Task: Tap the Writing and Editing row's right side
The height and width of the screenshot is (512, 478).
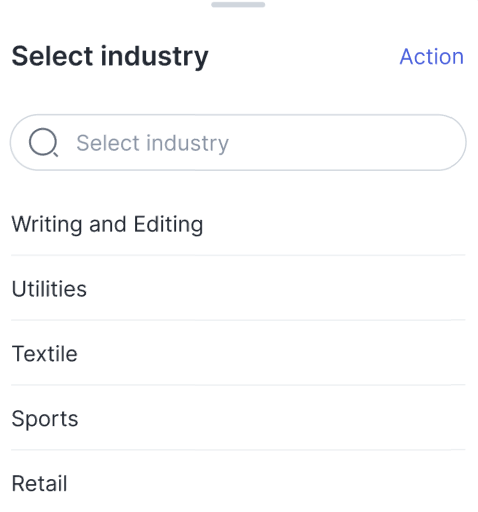Action: click(x=335, y=224)
